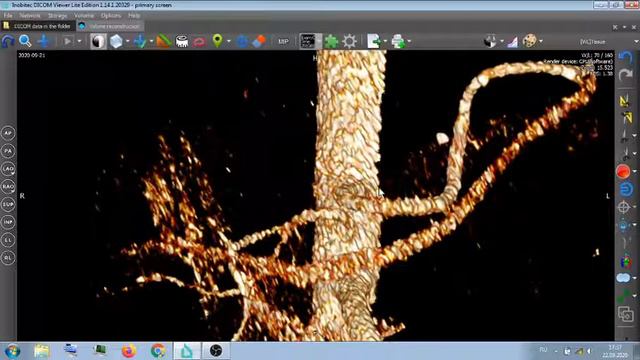Expand the axis tool dropdown arrow
The height and width of the screenshot is (360, 640).
click(151, 41)
